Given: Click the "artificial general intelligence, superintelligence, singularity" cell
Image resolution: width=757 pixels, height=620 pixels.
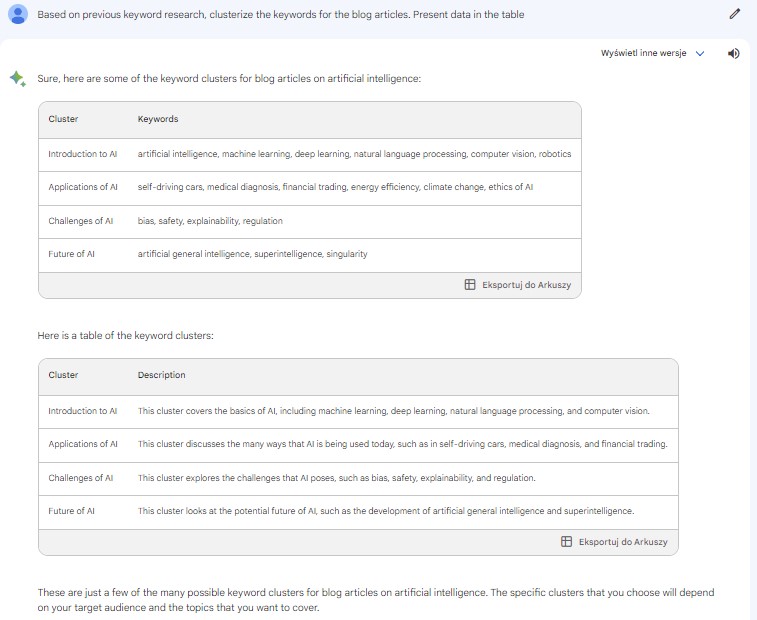Looking at the screenshot, I should click(252, 254).
